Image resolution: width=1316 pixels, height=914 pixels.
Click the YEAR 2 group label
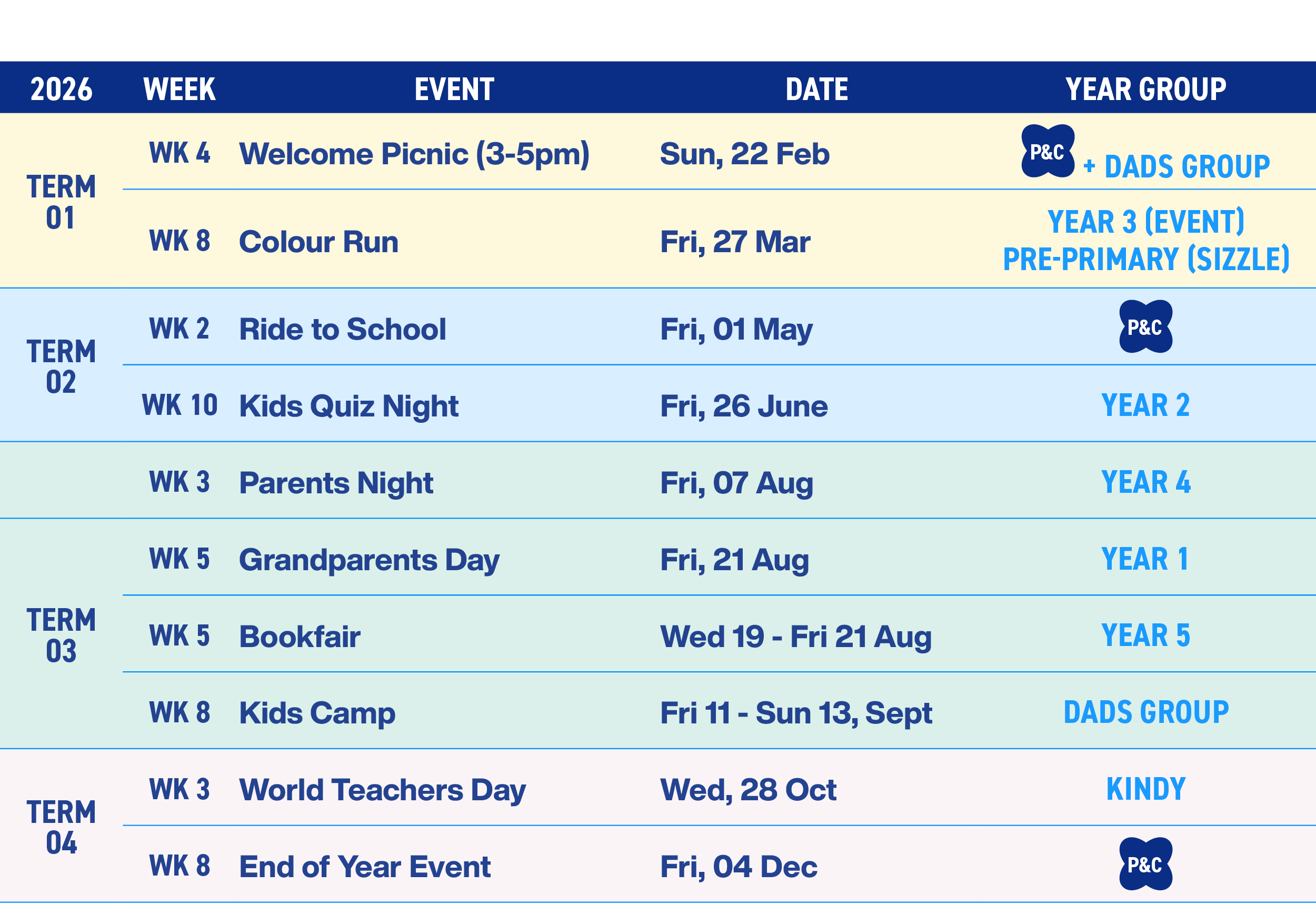coord(1145,405)
